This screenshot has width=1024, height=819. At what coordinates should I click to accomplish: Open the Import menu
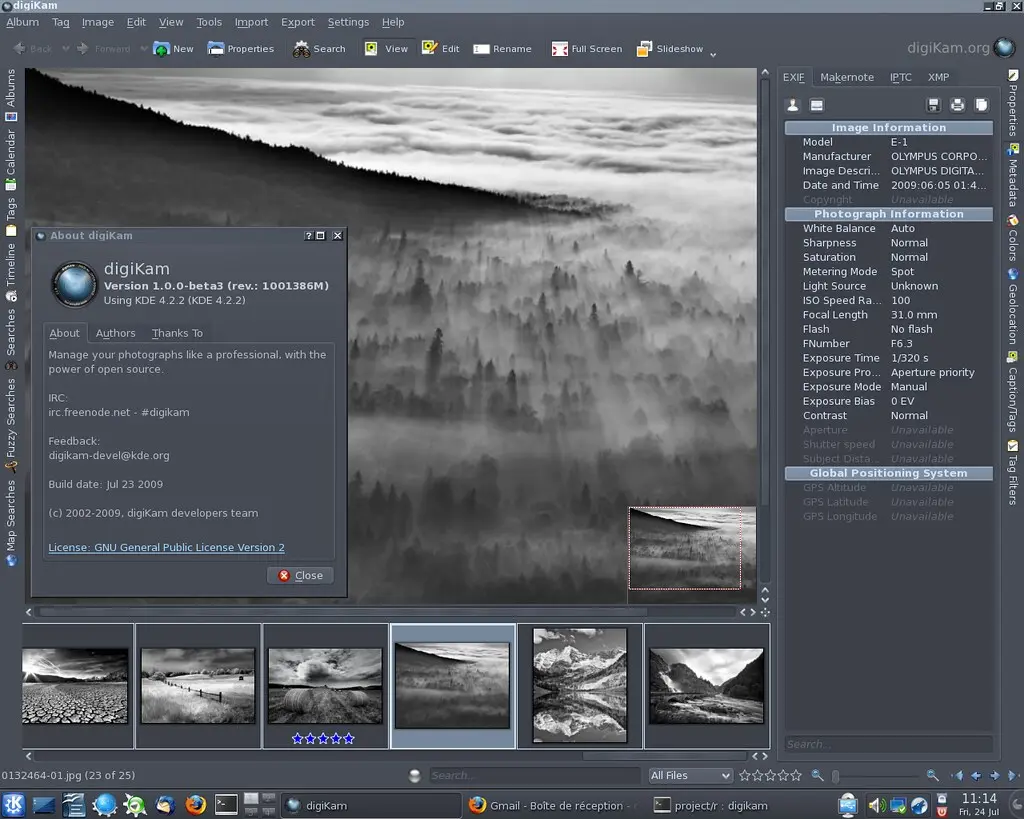[251, 22]
